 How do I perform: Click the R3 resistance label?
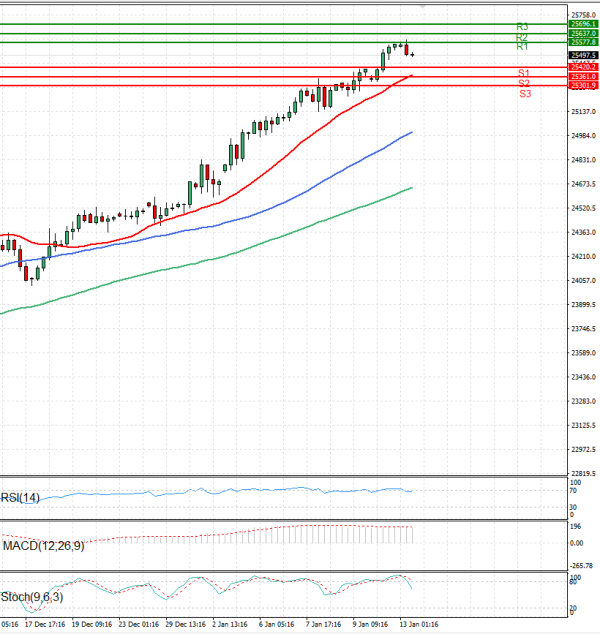pyautogui.click(x=522, y=27)
